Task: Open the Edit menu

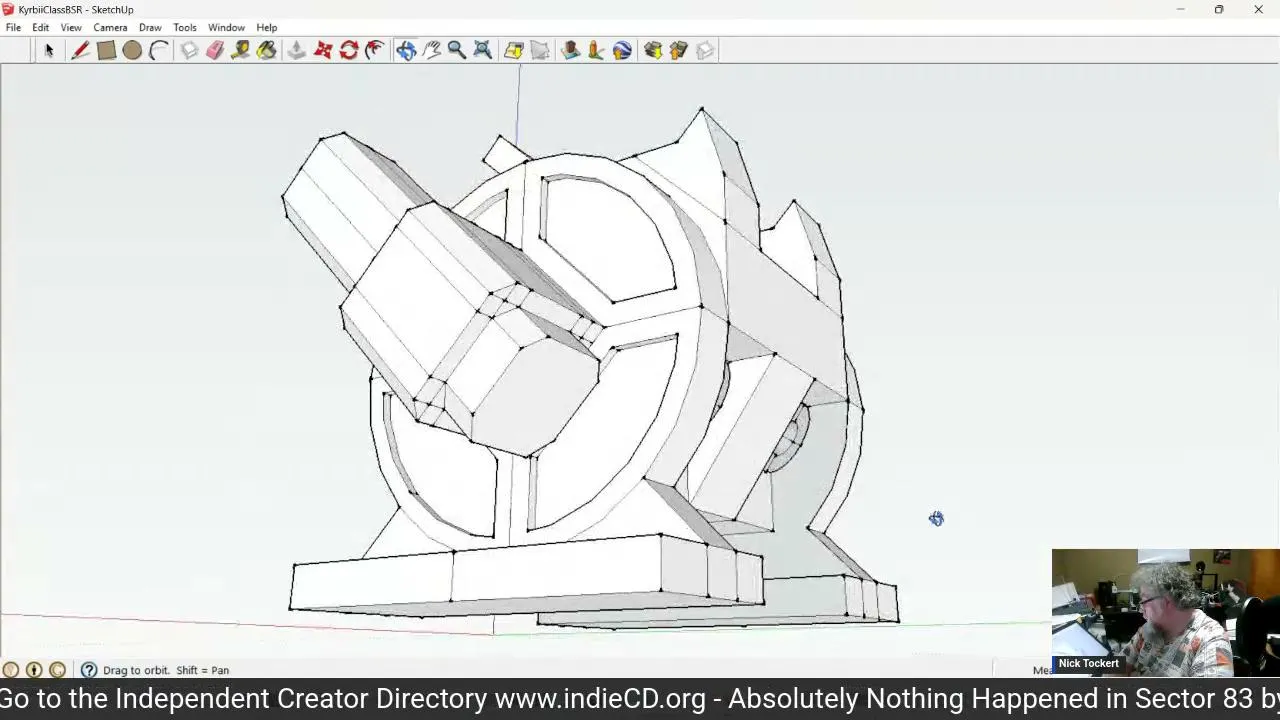Action: 40,27
